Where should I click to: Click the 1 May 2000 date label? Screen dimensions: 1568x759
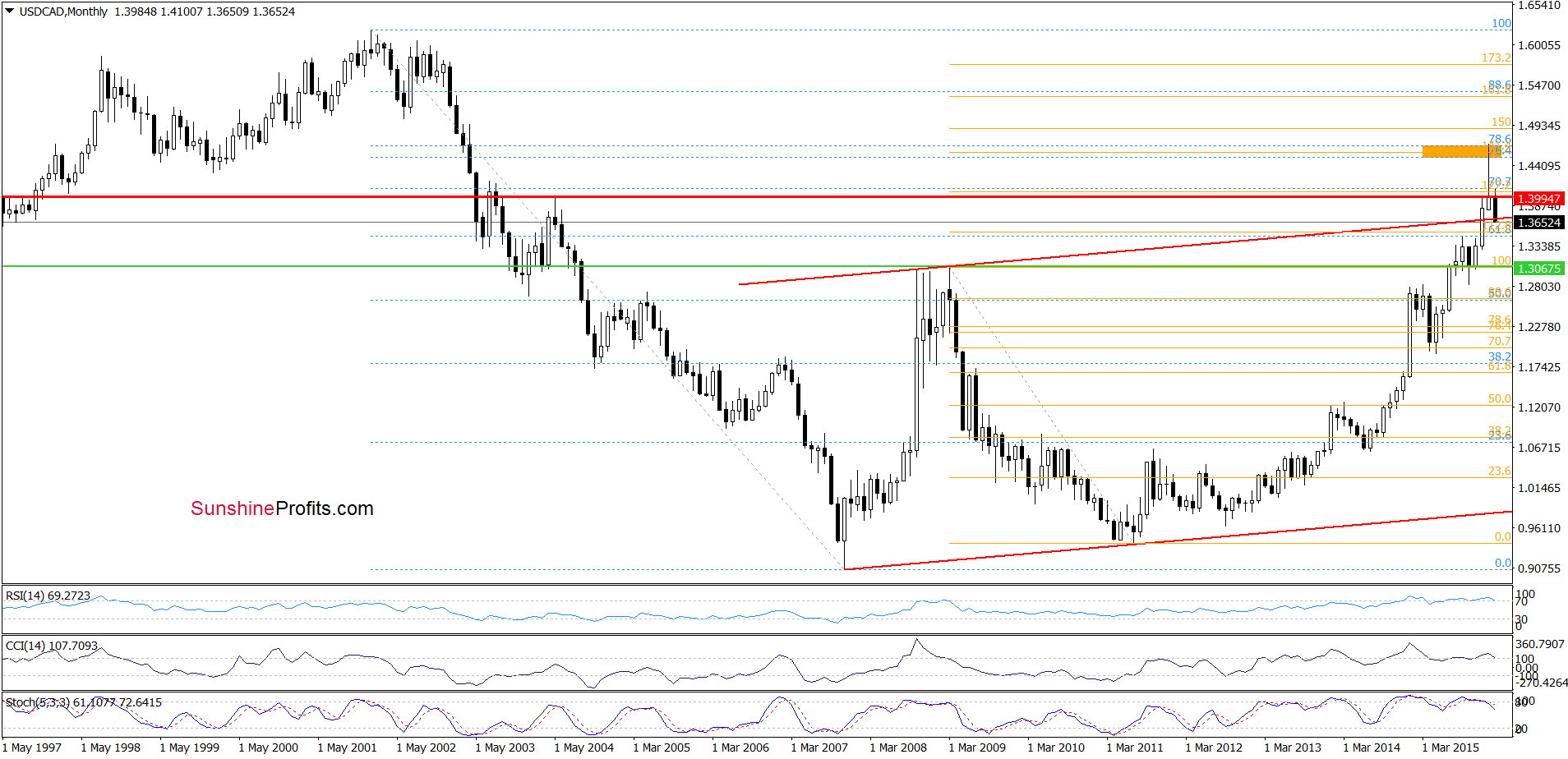point(269,747)
